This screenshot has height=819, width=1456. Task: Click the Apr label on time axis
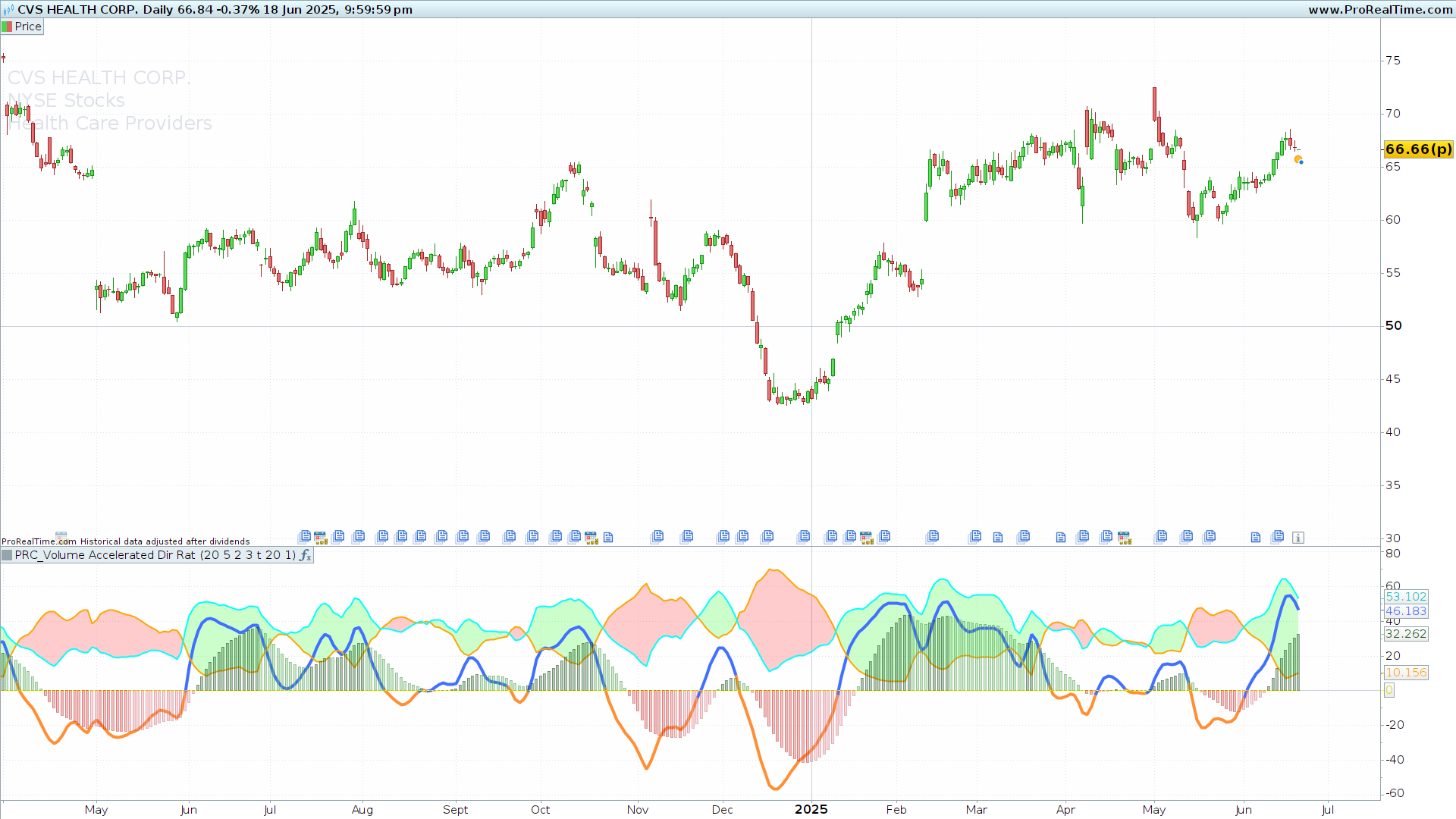coord(1066,810)
